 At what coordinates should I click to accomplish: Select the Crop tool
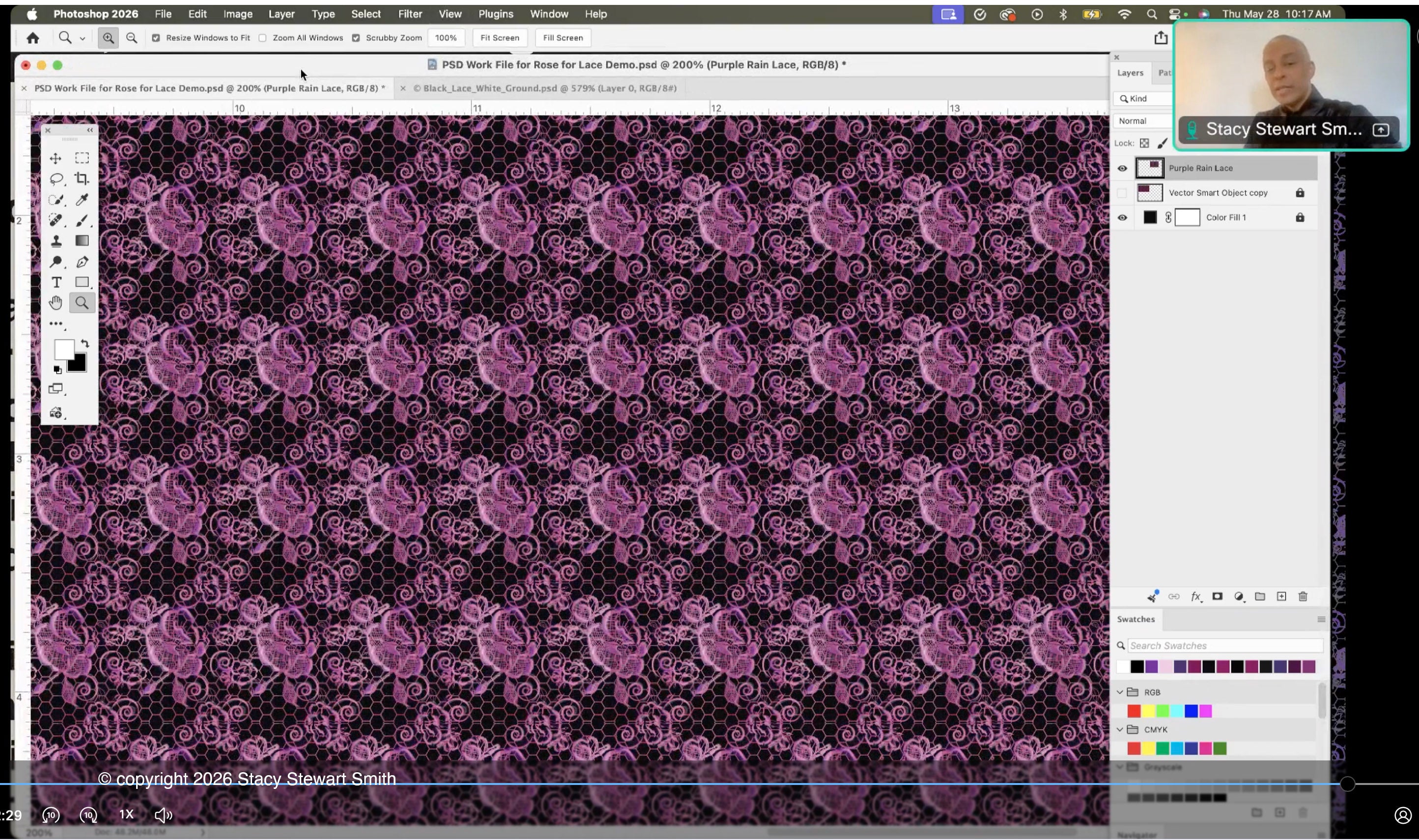tap(82, 179)
